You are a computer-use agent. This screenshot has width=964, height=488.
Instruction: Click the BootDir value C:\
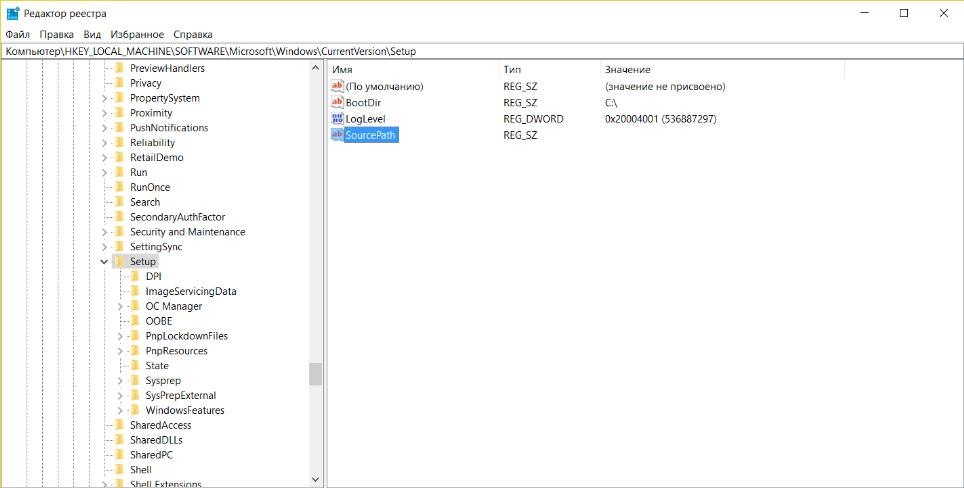click(610, 103)
